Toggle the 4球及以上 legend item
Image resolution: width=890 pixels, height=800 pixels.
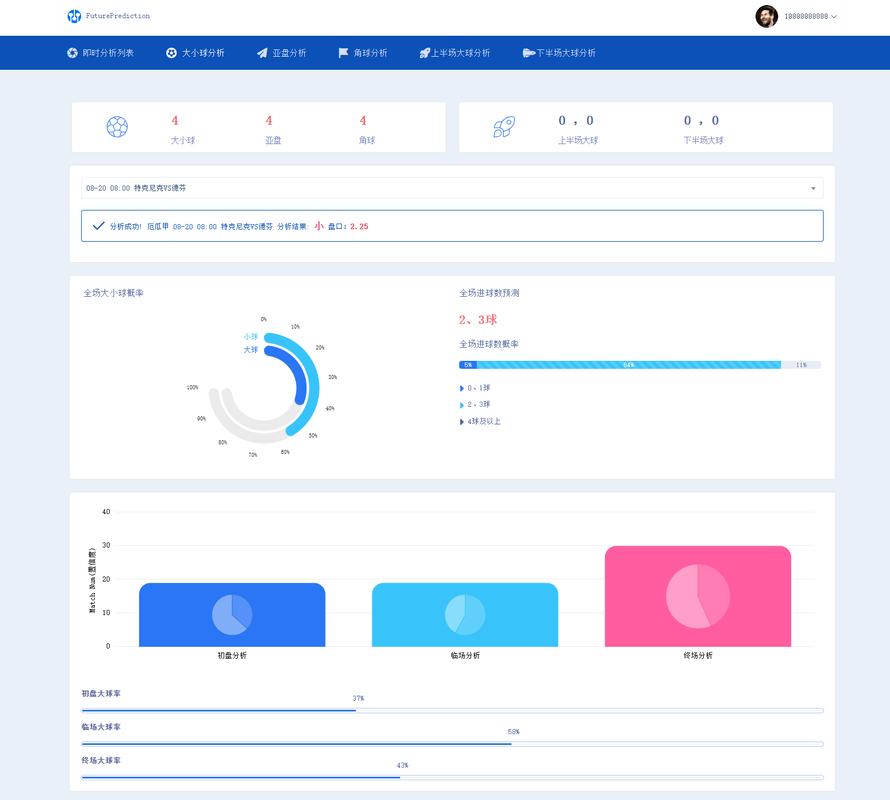click(480, 421)
